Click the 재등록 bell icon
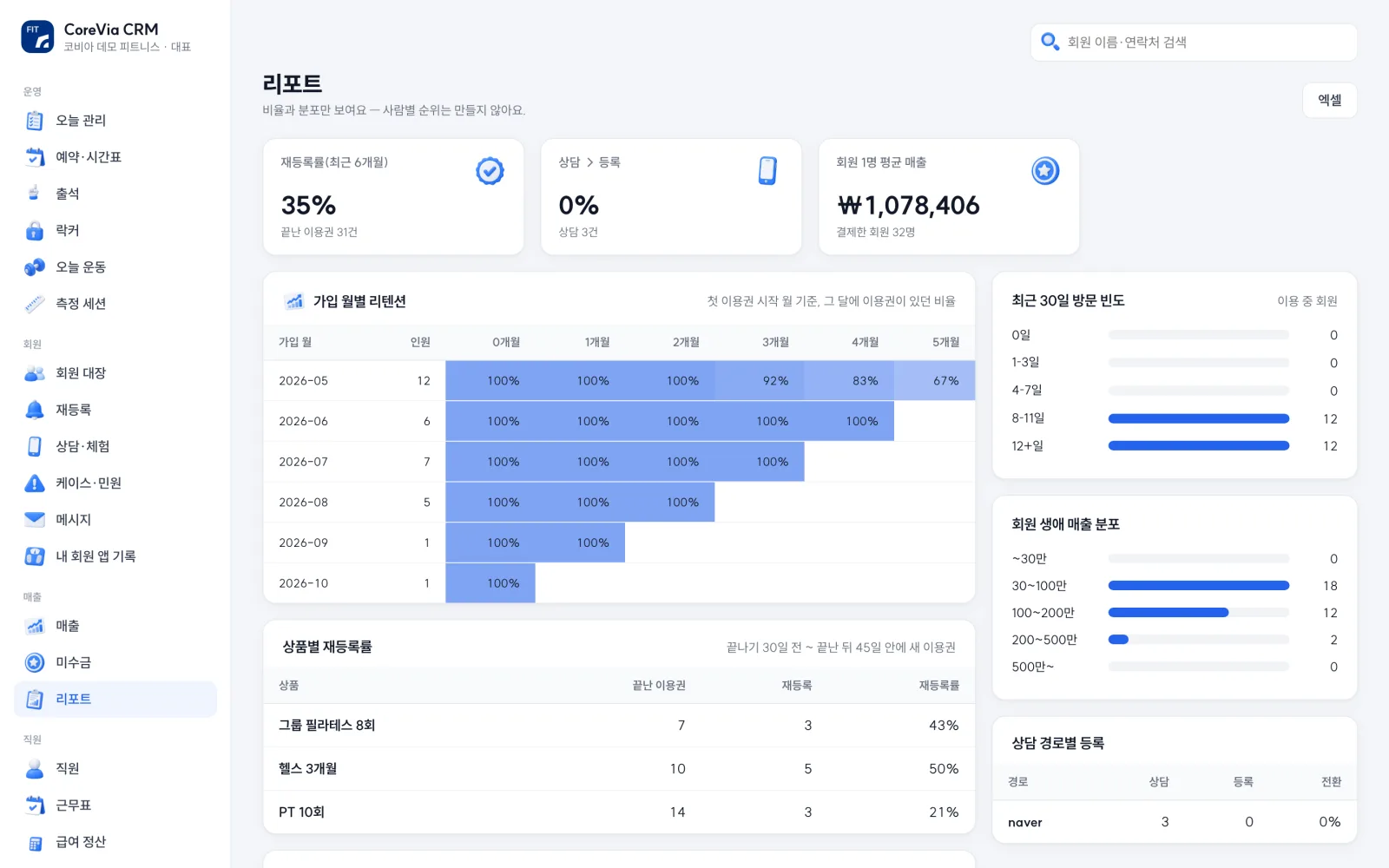 pos(35,410)
